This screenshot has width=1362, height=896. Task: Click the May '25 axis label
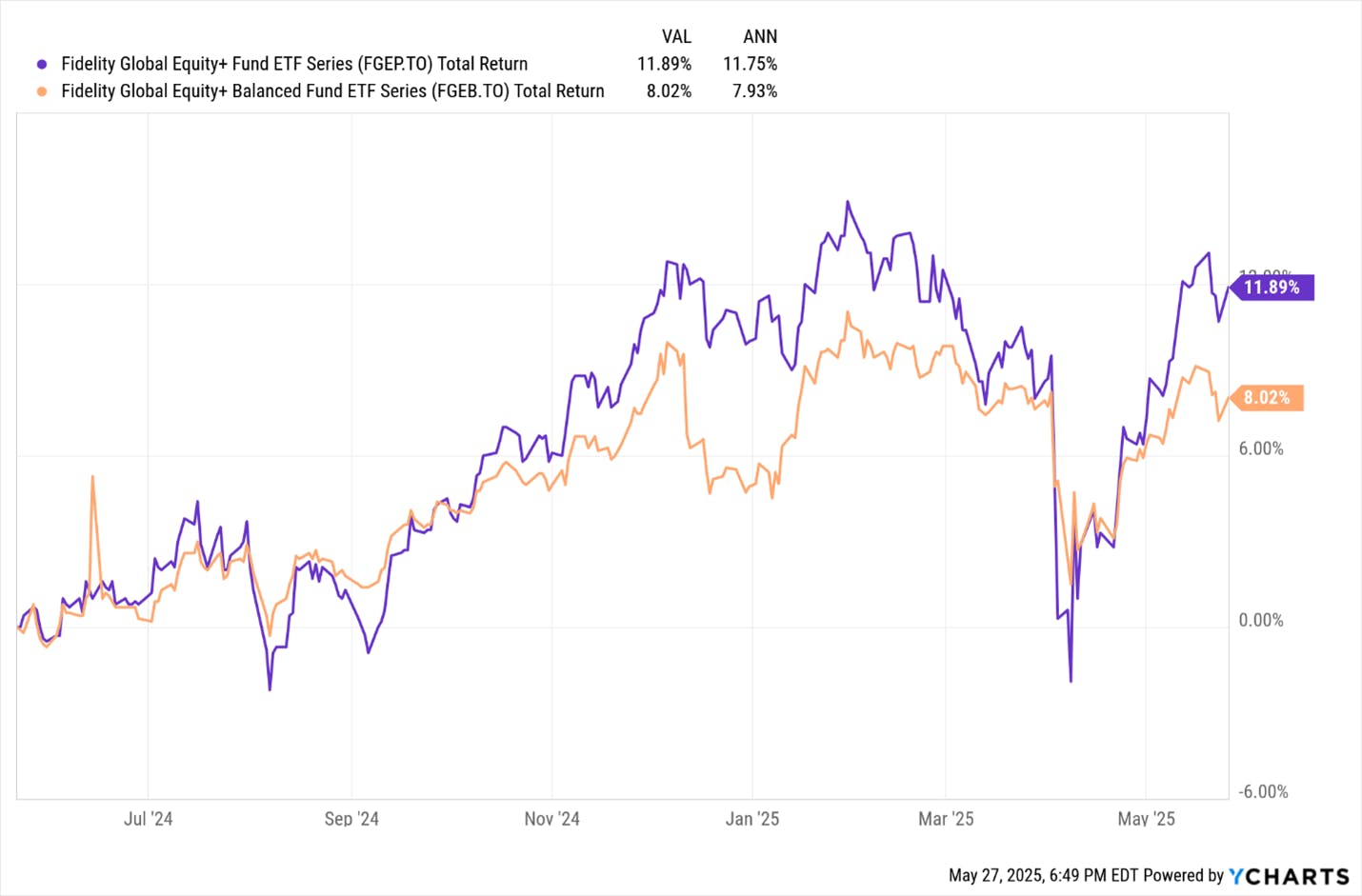coord(1146,819)
